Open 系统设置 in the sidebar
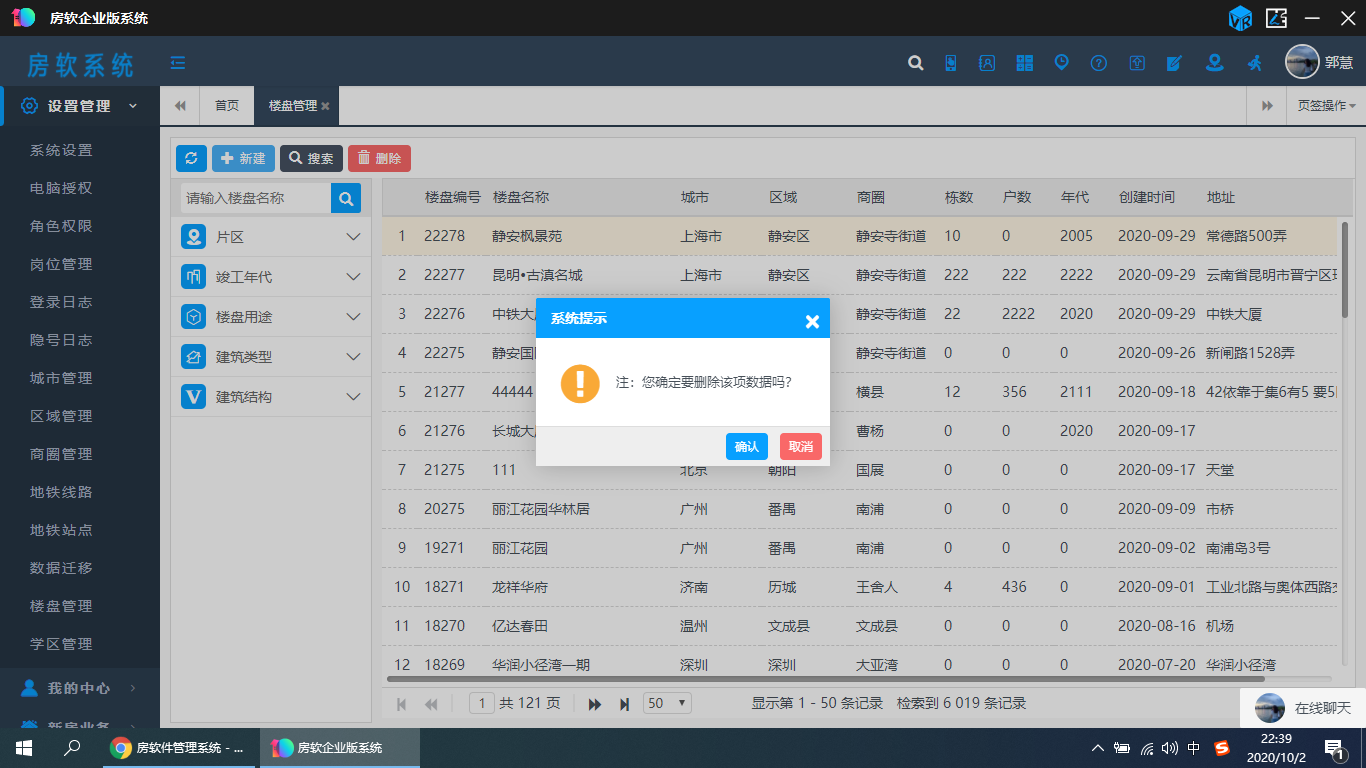Viewport: 1366px width, 768px height. click(61, 150)
